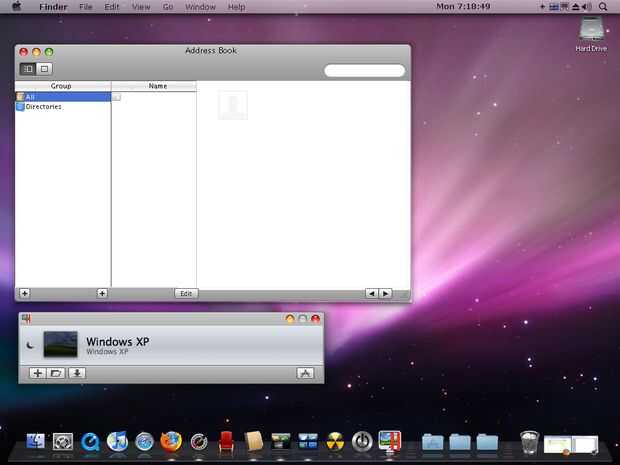Click the Spotlight search magnifier icon

603,7
